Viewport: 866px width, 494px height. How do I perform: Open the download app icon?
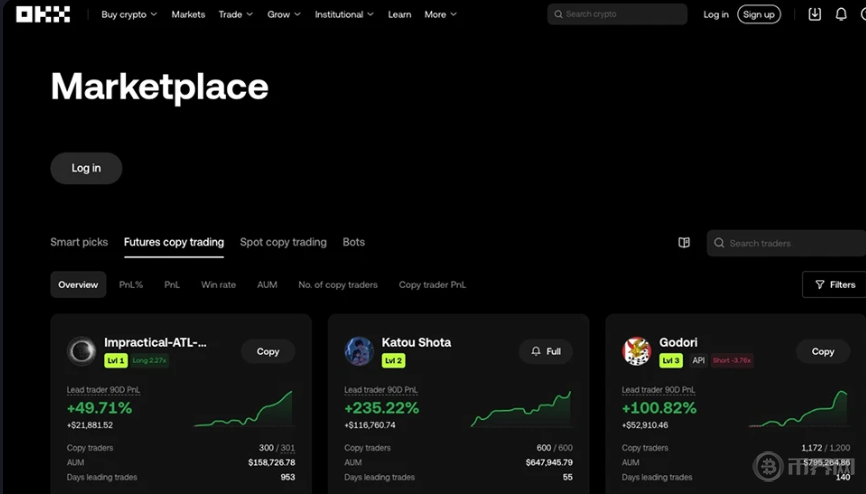click(x=815, y=14)
